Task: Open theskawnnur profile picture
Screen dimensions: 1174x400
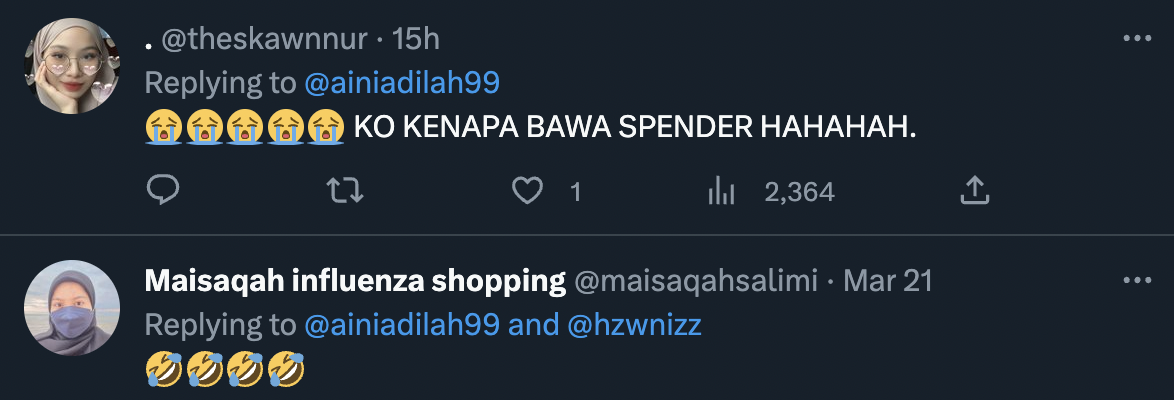Action: [72, 66]
